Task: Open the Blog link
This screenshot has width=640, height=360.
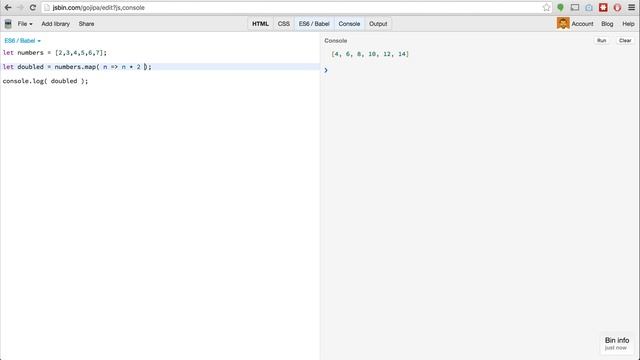Action: (x=607, y=24)
